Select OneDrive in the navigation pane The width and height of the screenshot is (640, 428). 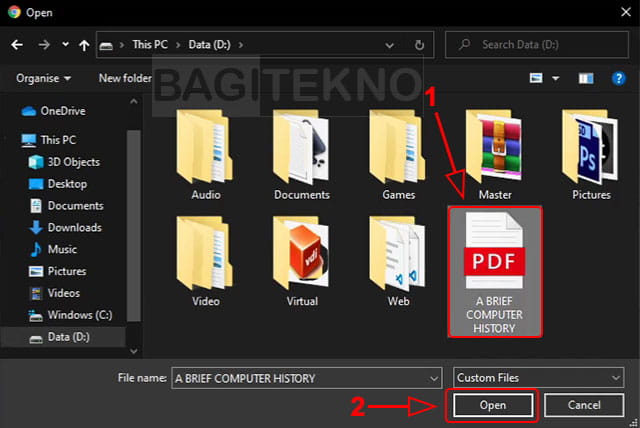pos(53,111)
